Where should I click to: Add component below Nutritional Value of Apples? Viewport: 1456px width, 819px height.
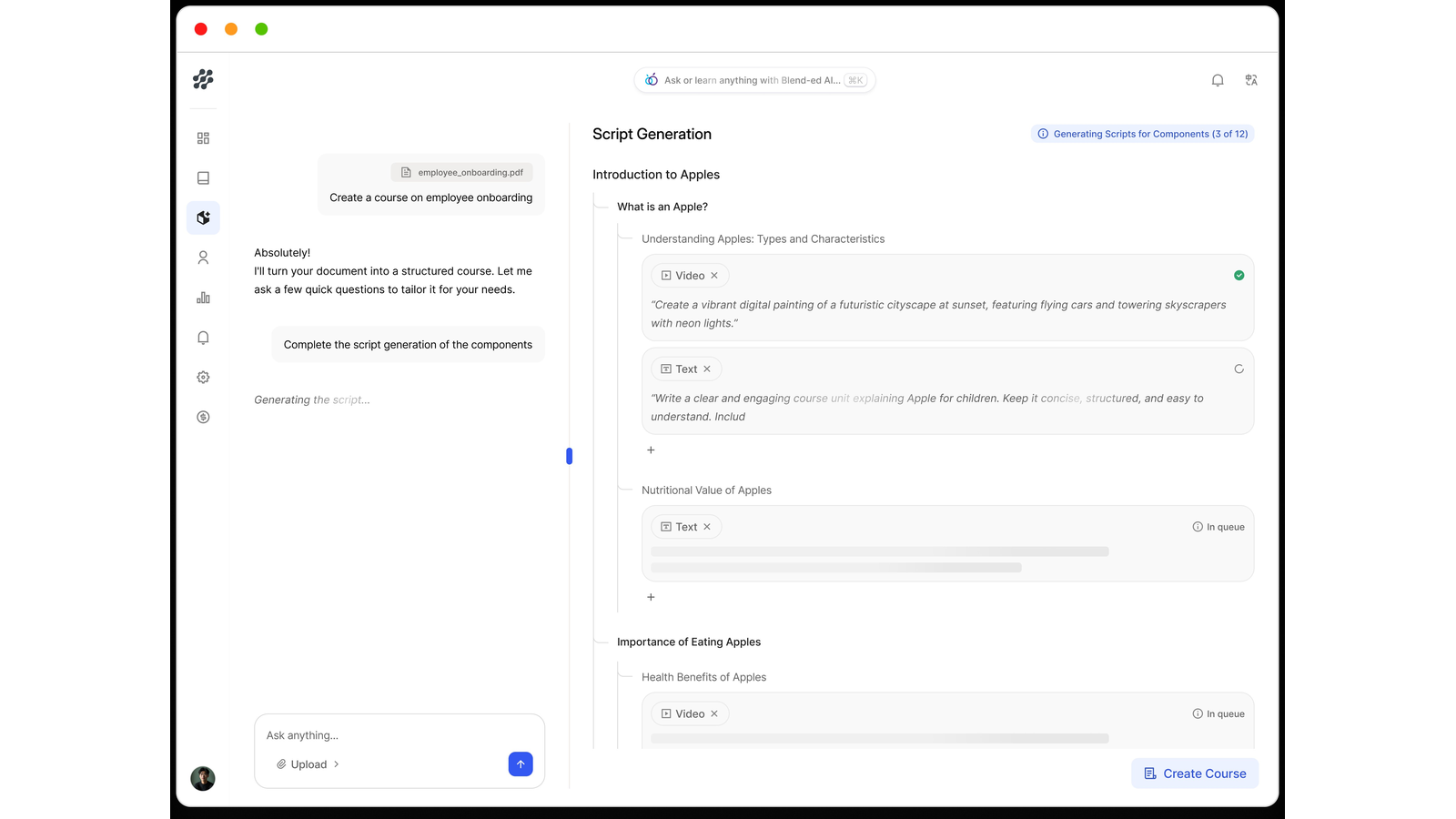[x=651, y=597]
